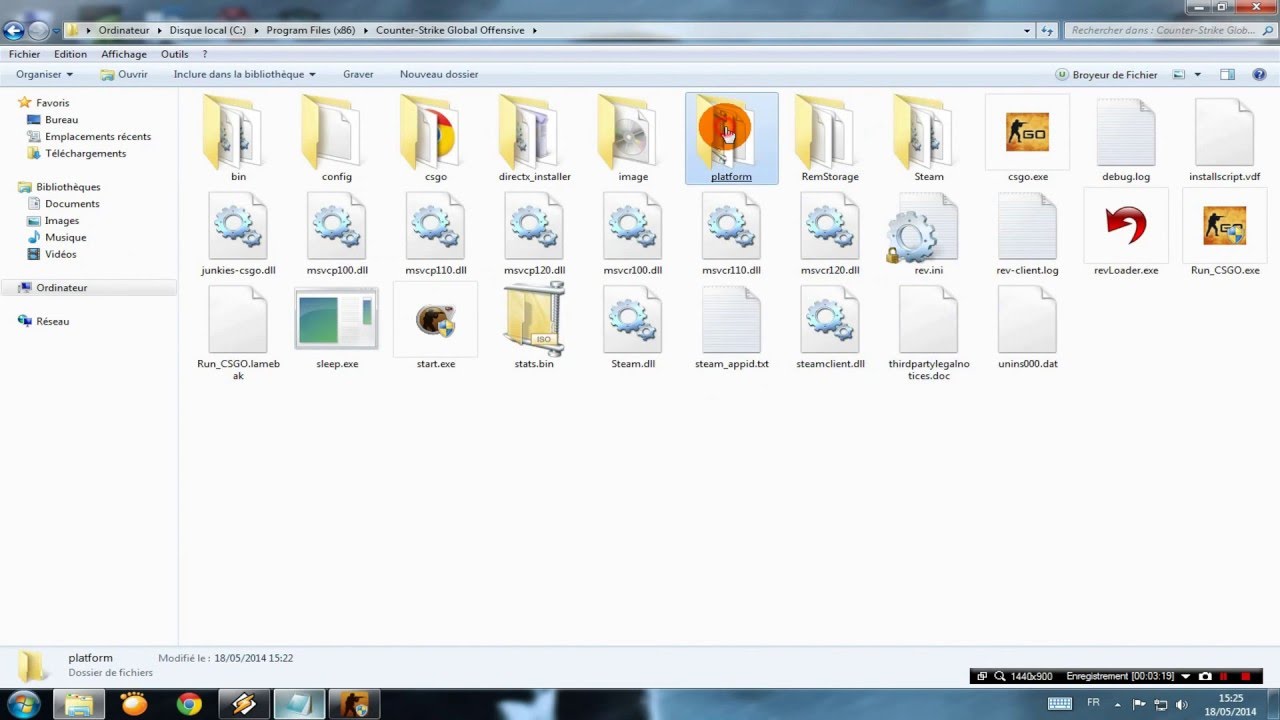Viewport: 1280px width, 720px height.
Task: Click Ordinateur in the address breadcrumb
Action: (123, 30)
